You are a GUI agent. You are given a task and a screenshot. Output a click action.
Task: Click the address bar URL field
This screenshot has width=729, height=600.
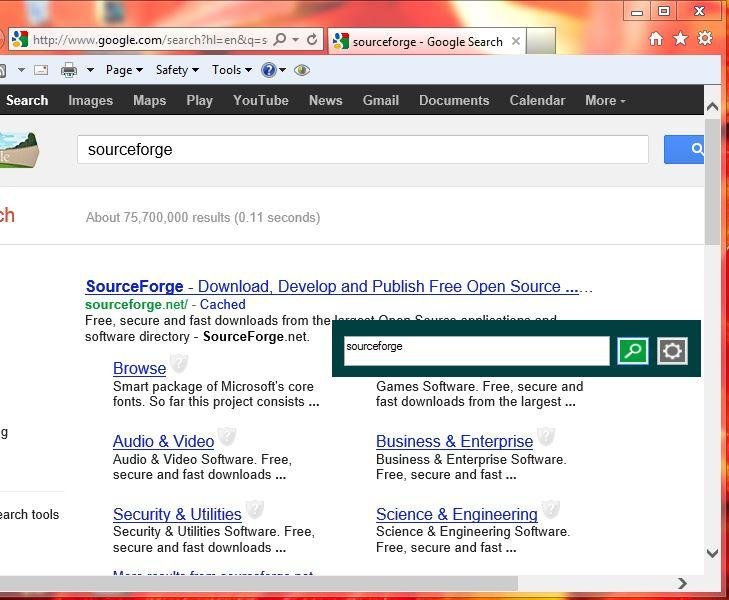click(x=150, y=40)
